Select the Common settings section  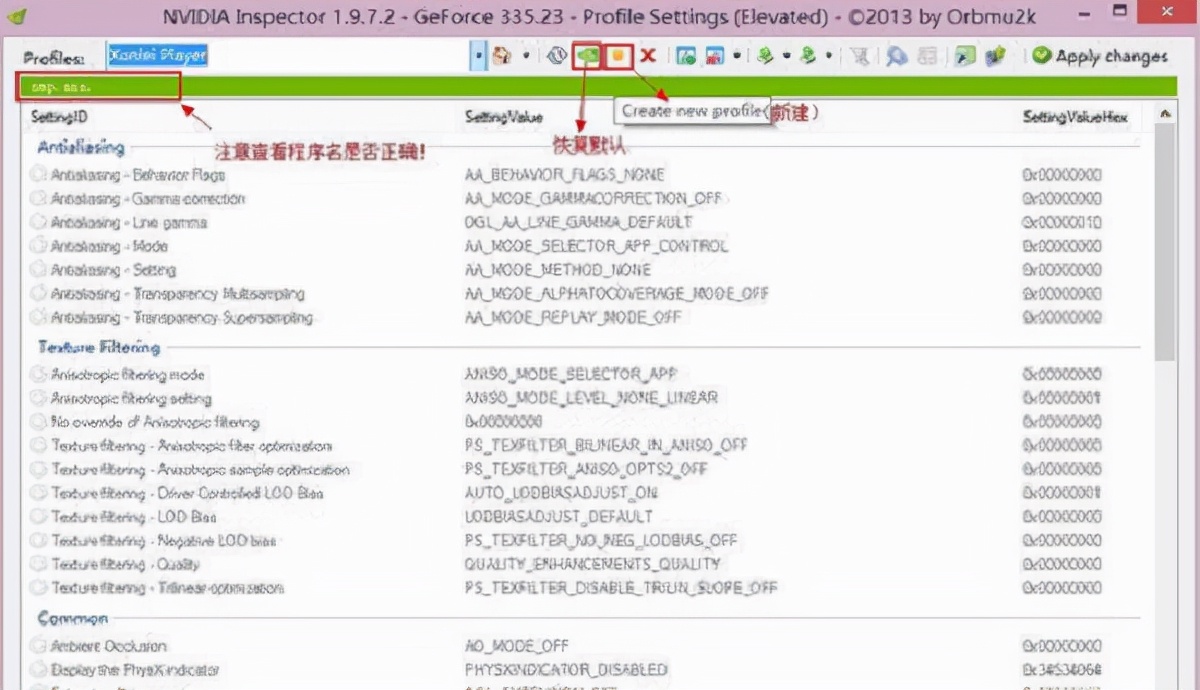[73, 619]
